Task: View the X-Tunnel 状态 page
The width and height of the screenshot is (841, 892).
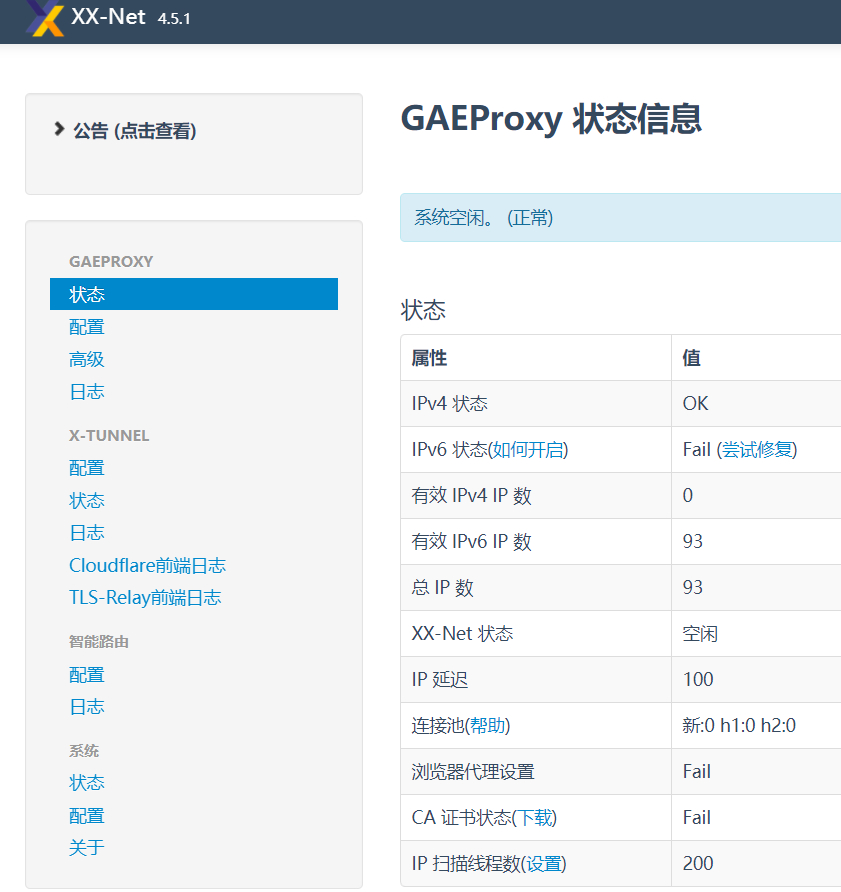Action: 87,500
